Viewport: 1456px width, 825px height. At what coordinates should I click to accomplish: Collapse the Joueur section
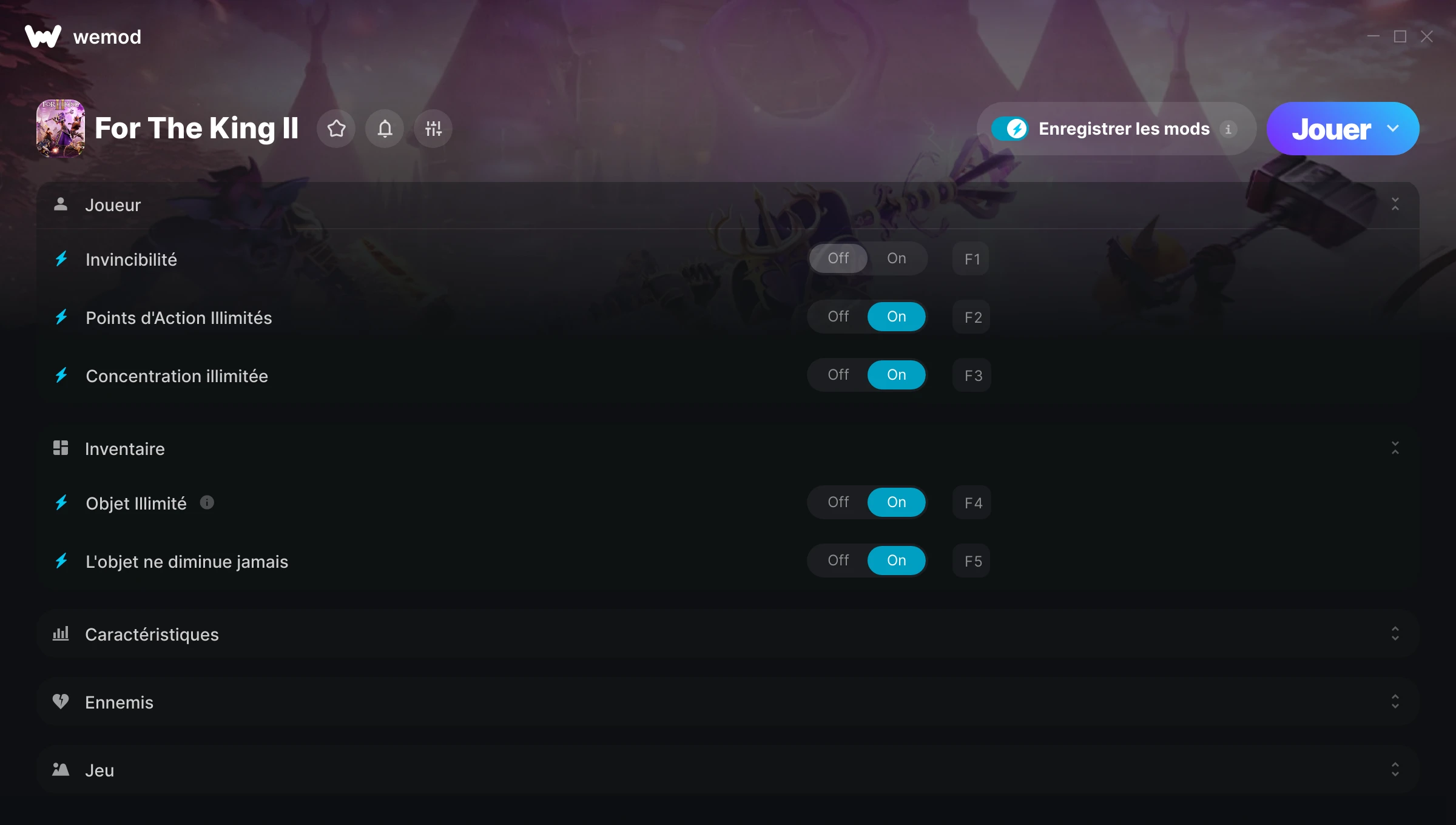(x=1395, y=204)
